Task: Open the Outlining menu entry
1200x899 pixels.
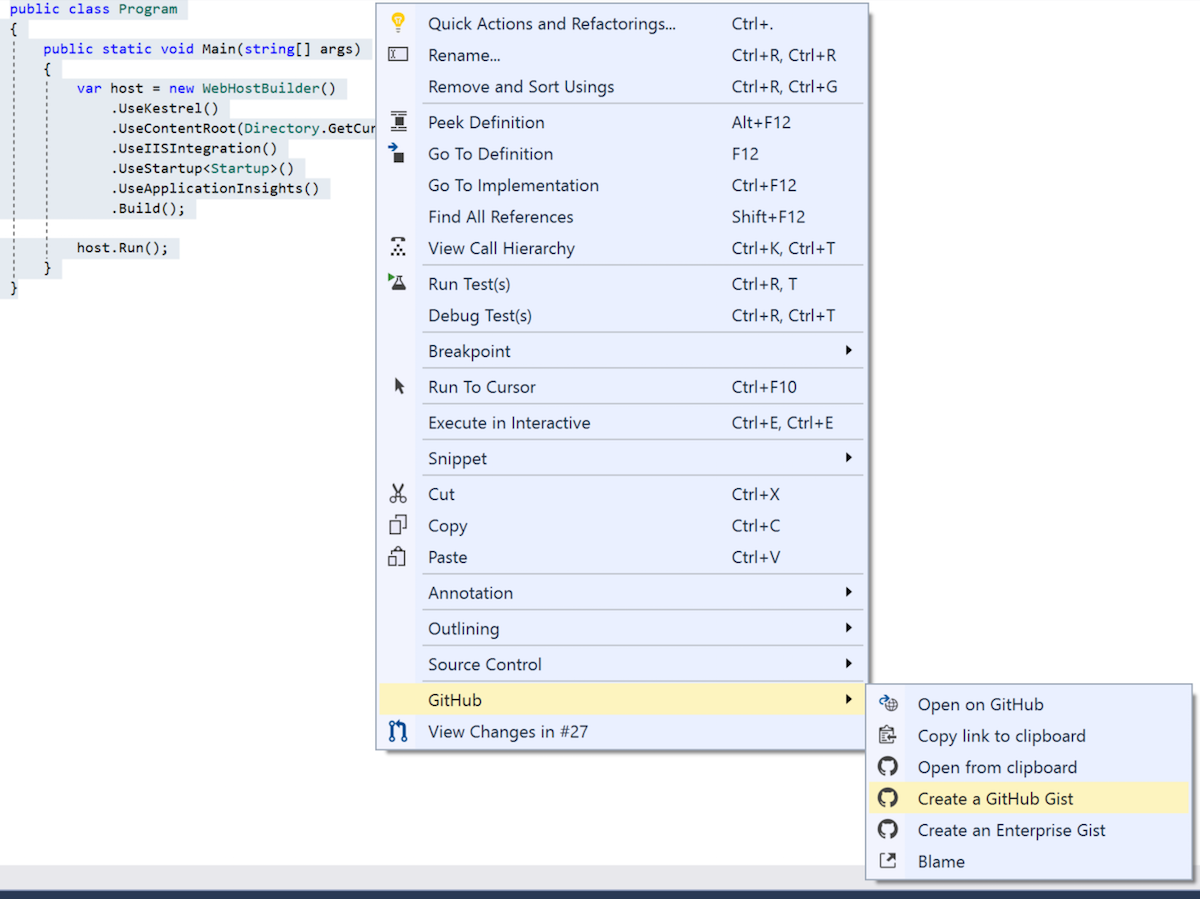Action: pyautogui.click(x=622, y=629)
